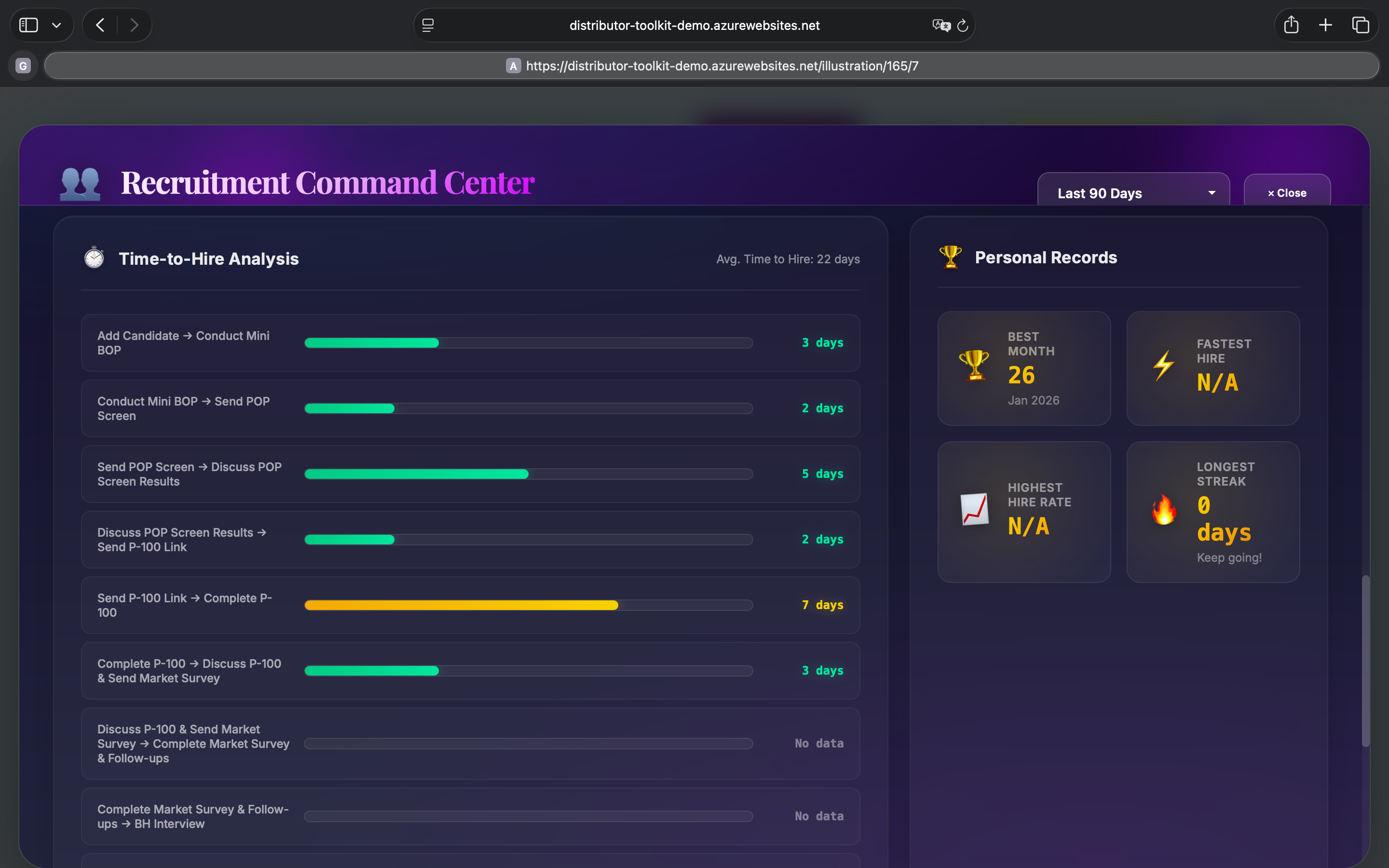The width and height of the screenshot is (1389, 868).
Task: Click the back navigation arrow
Action: [x=99, y=25]
